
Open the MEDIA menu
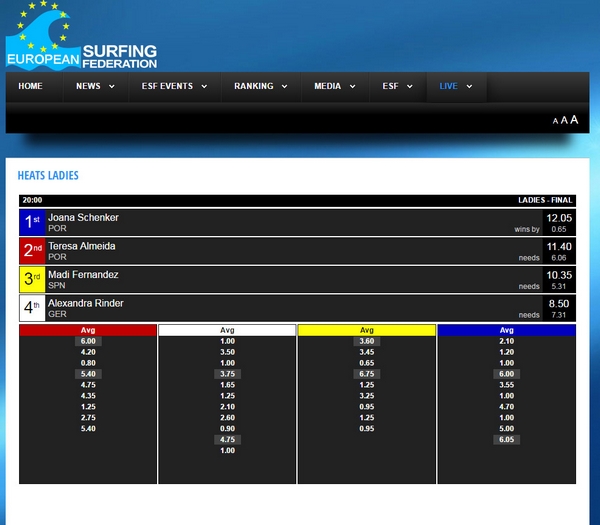(328, 86)
